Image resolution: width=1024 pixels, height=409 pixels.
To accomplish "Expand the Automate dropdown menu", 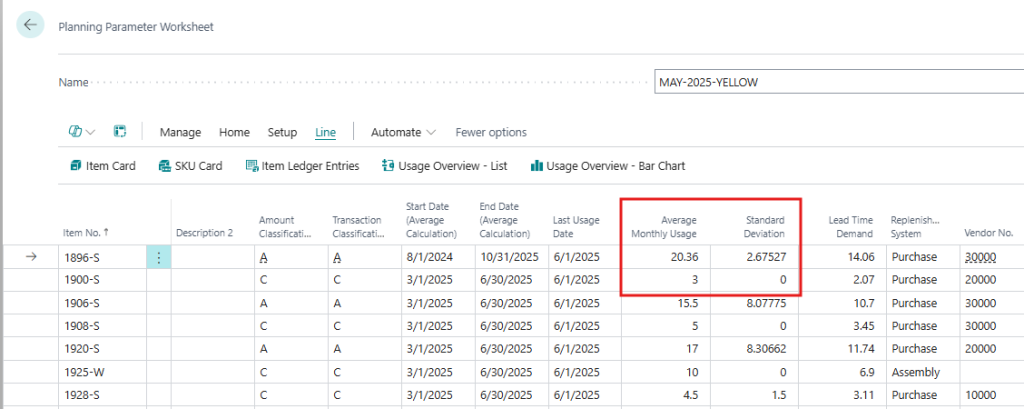I will point(403,132).
